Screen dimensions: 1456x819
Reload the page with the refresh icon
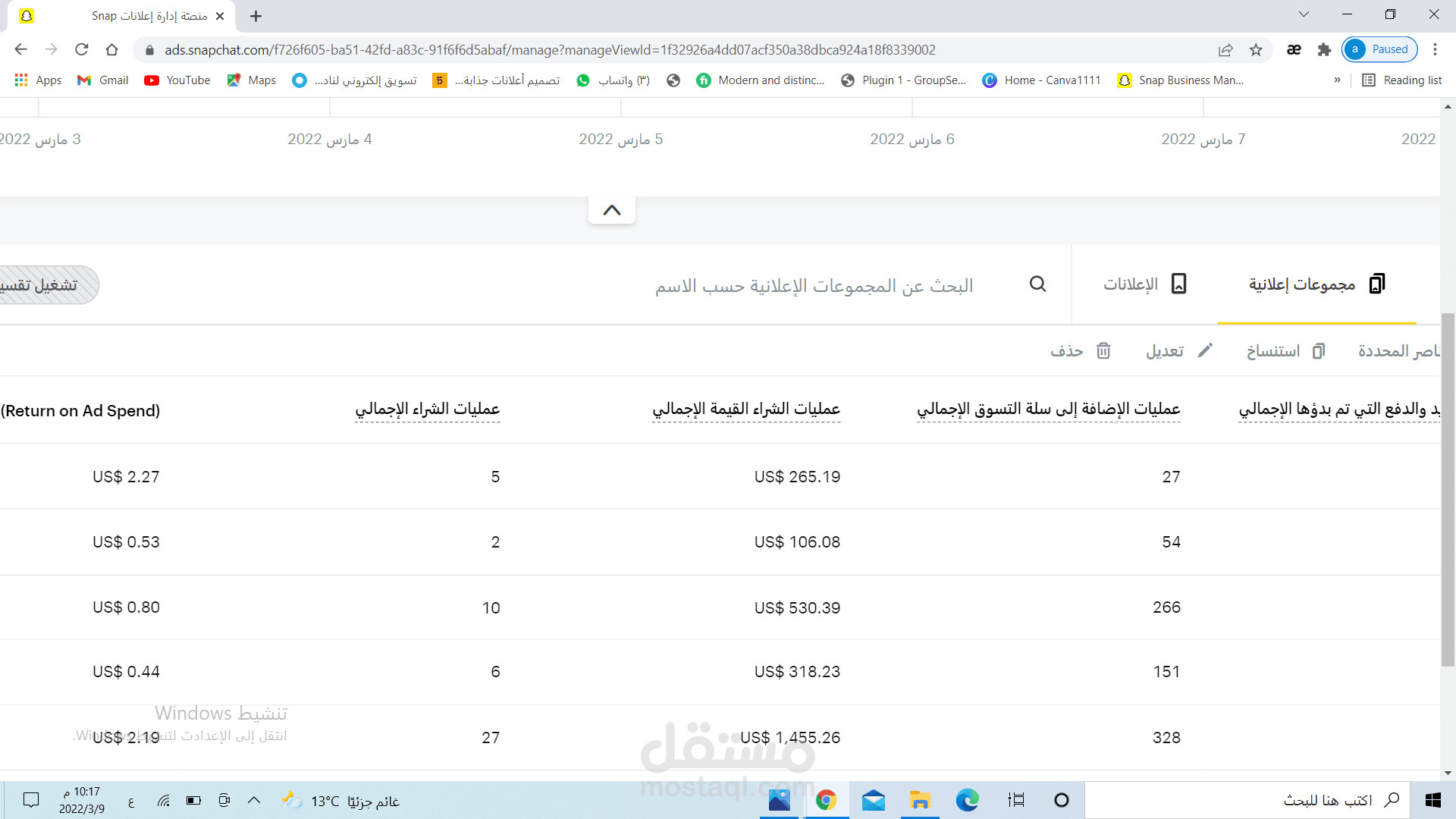(82, 49)
